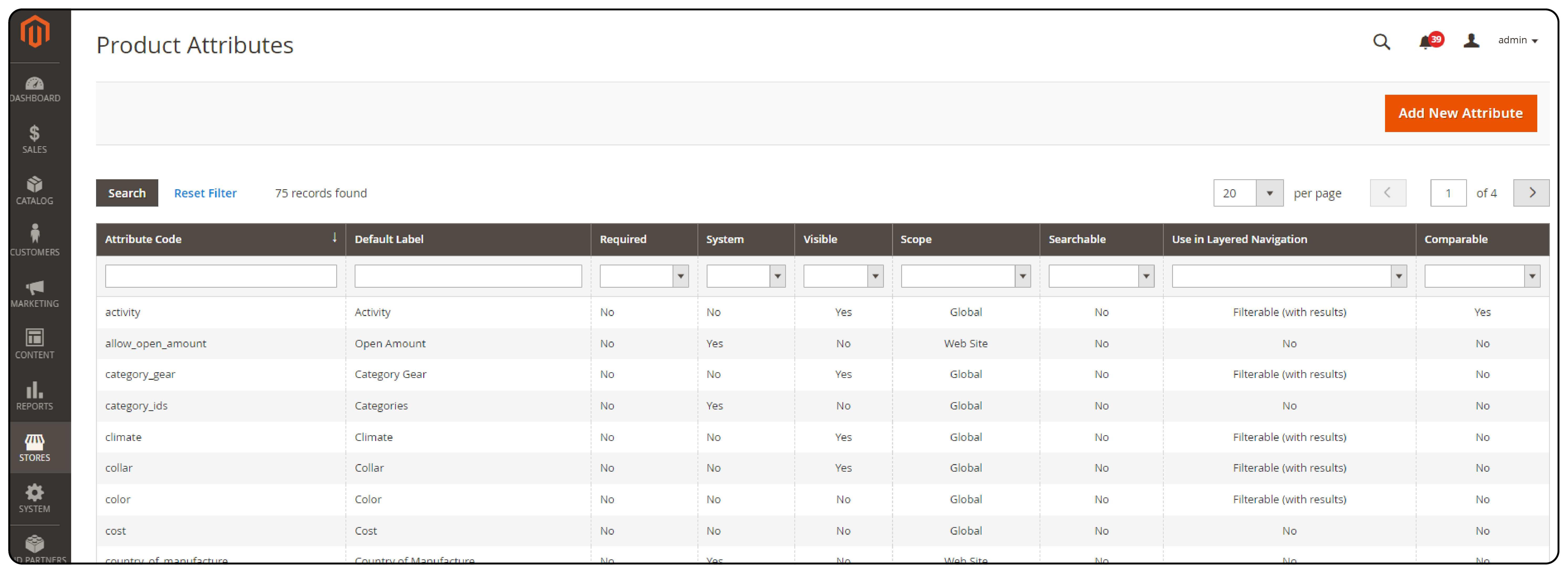Sort by Use in Layered Navigation header
This screenshot has height=573, width=1568.
click(x=1289, y=239)
